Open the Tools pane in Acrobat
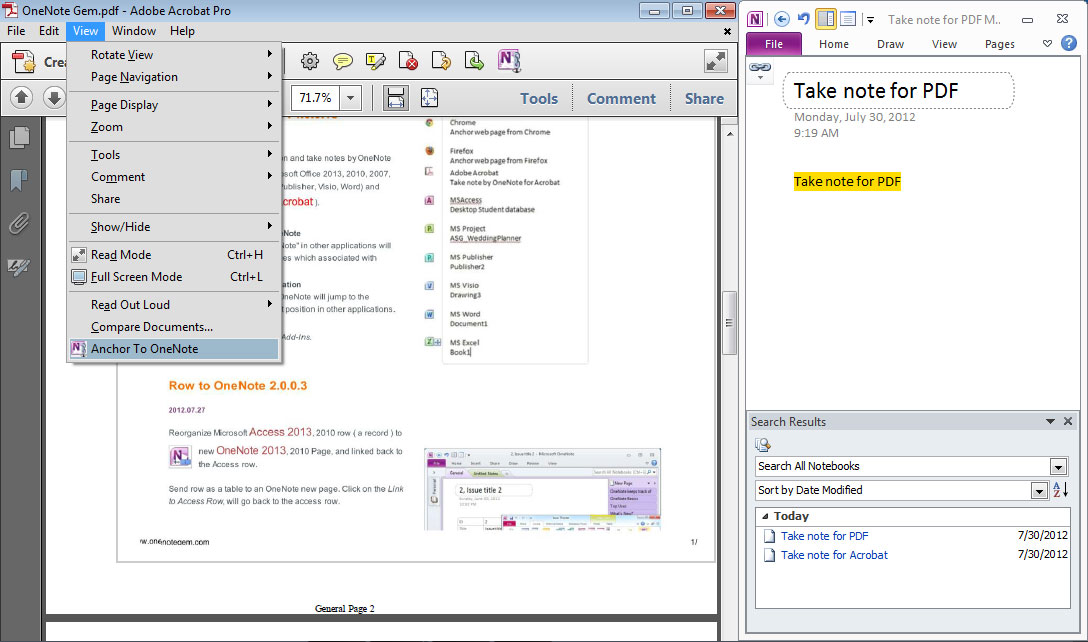This screenshot has width=1088, height=642. coord(539,99)
